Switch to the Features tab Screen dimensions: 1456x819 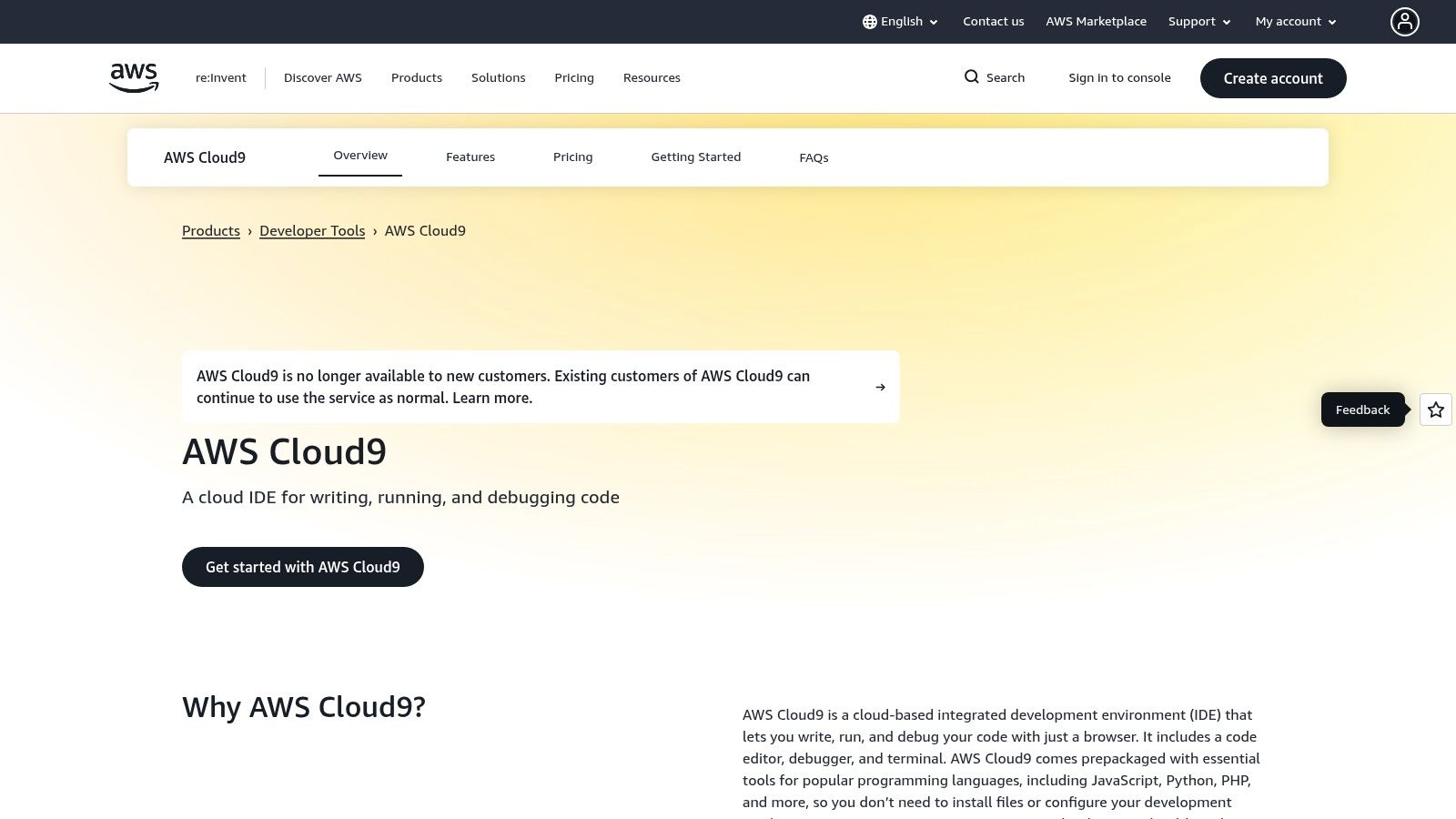(470, 157)
